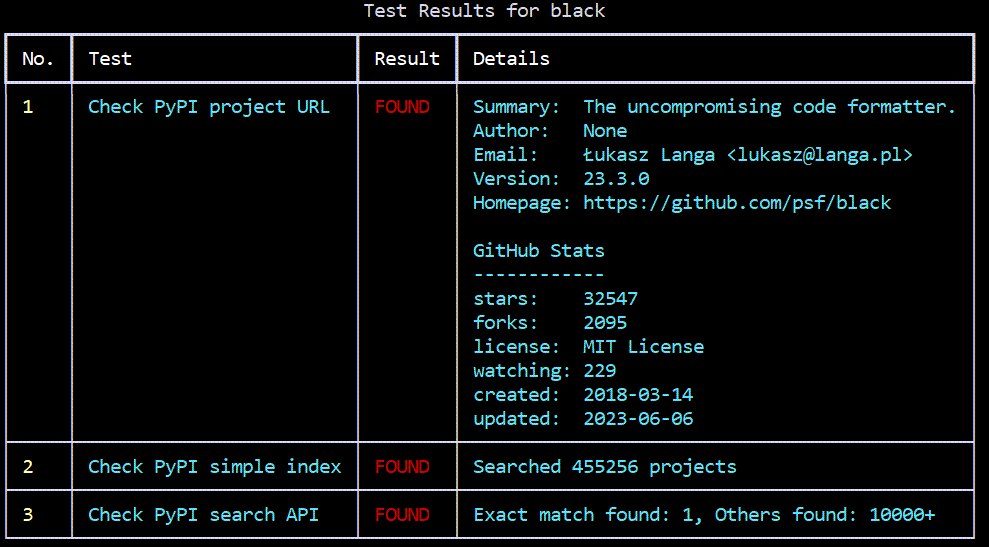Click FOUND result for search API test
Image resolution: width=989 pixels, height=547 pixels.
click(402, 514)
